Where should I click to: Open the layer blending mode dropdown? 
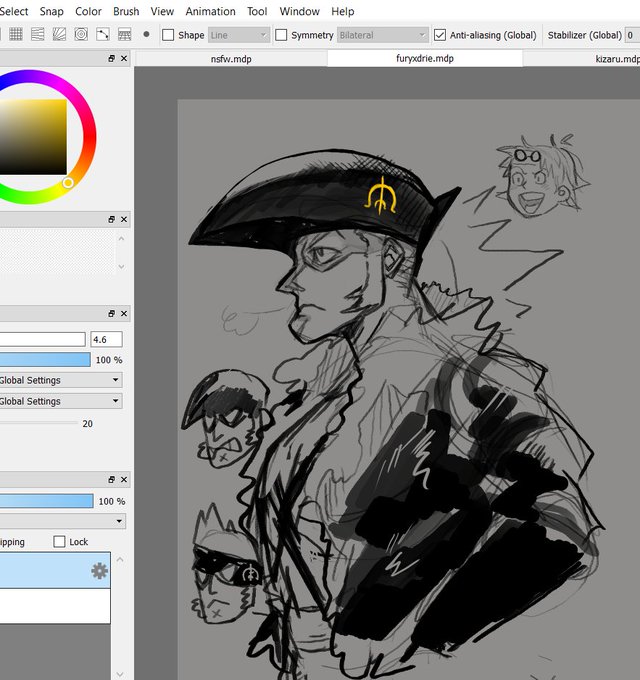click(x=62, y=521)
